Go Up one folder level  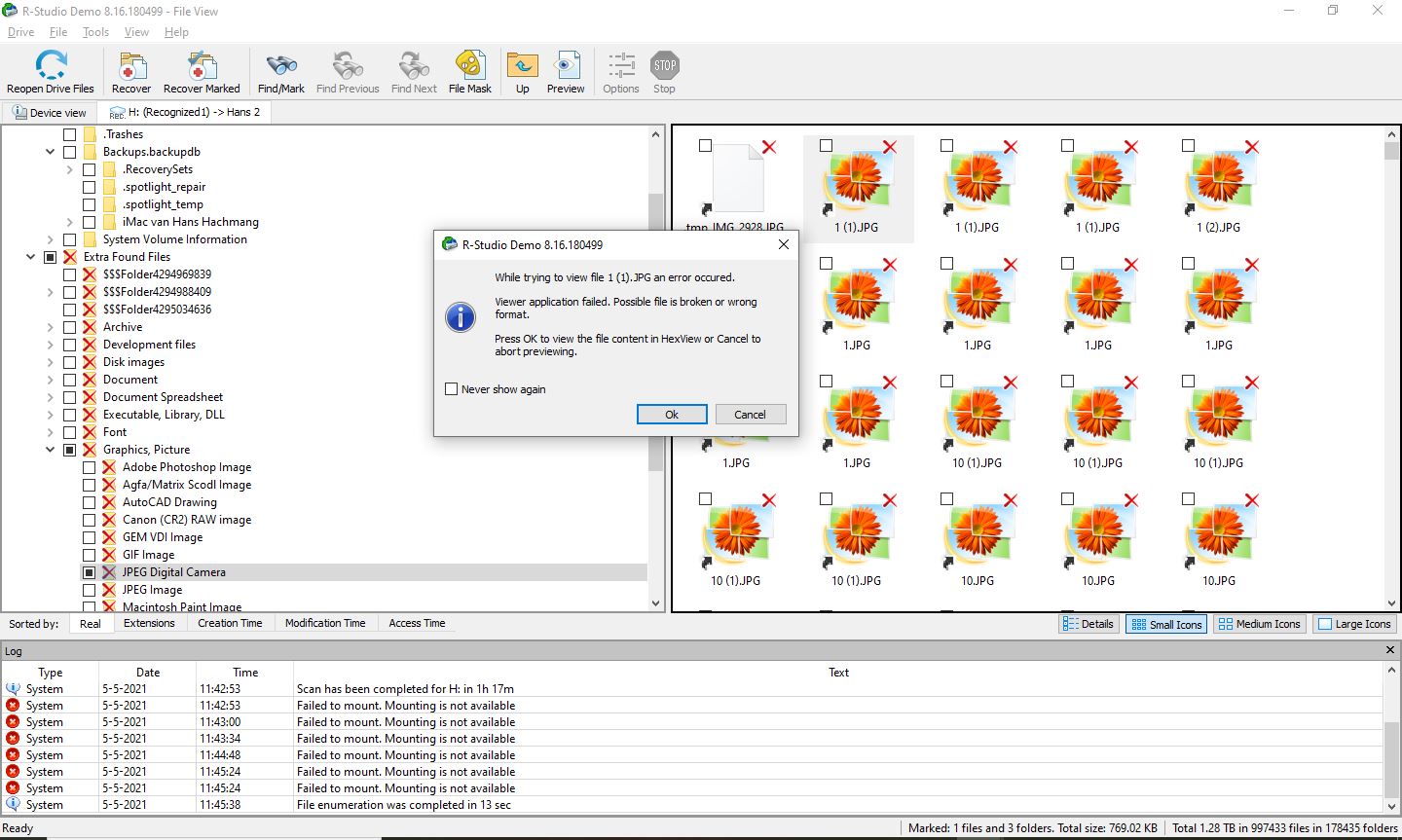point(523,65)
